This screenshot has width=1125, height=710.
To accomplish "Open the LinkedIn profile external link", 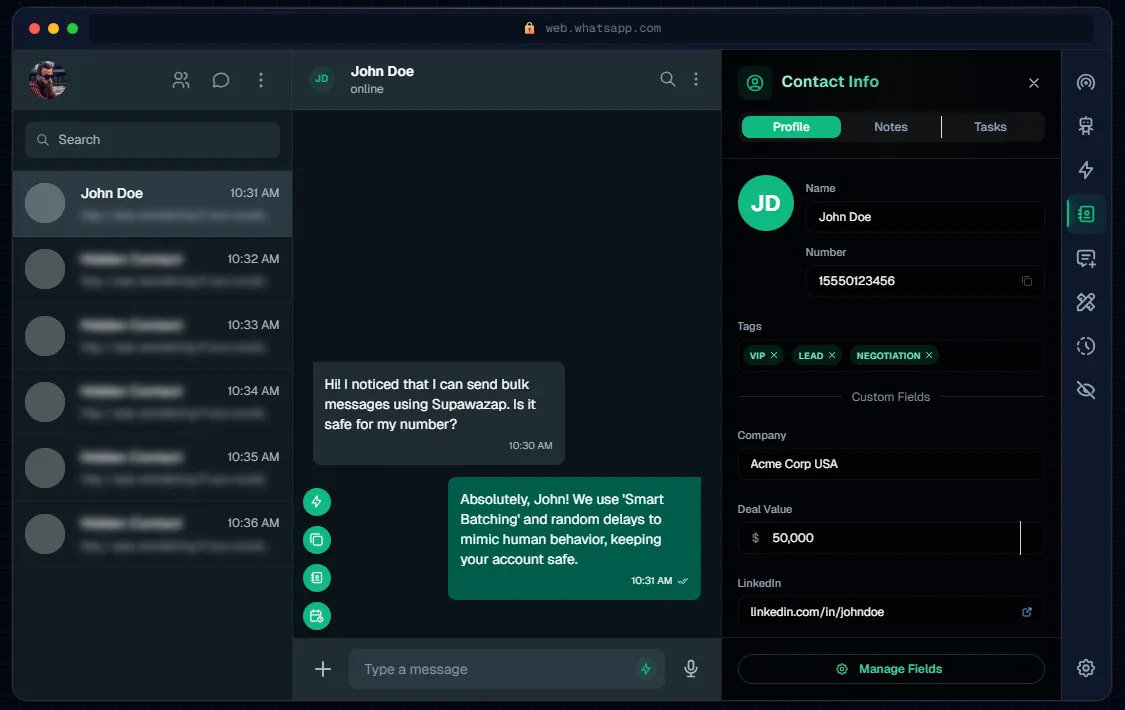I will pos(1026,612).
